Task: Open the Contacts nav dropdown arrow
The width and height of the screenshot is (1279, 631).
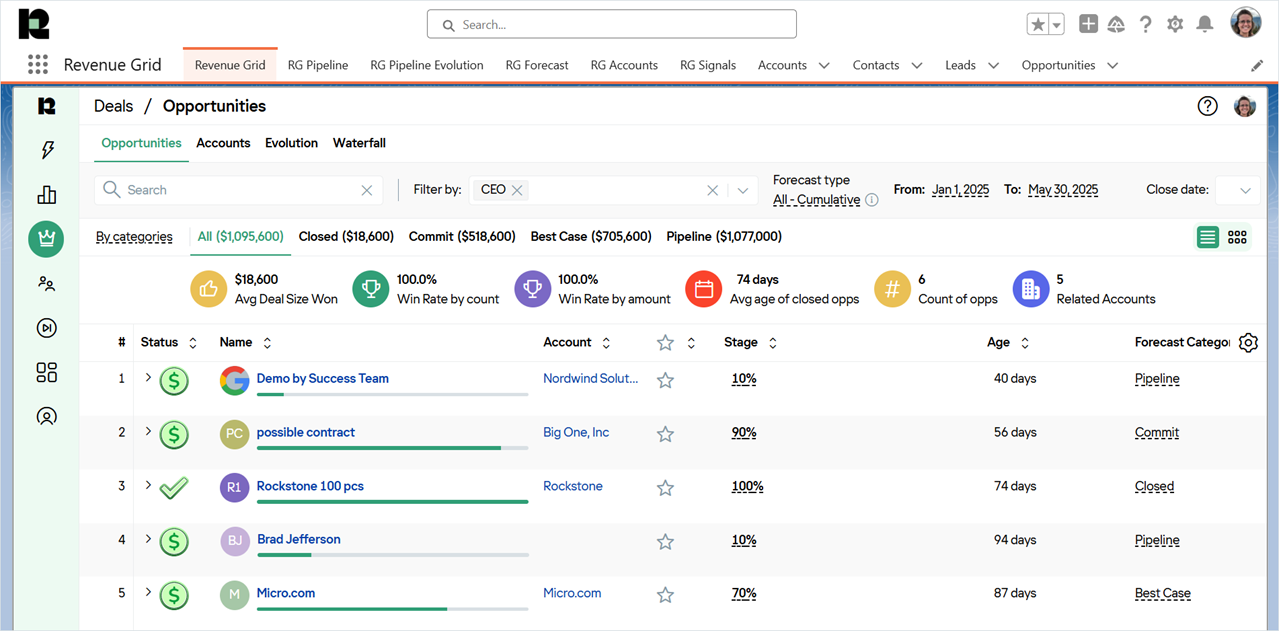Action: coord(916,65)
